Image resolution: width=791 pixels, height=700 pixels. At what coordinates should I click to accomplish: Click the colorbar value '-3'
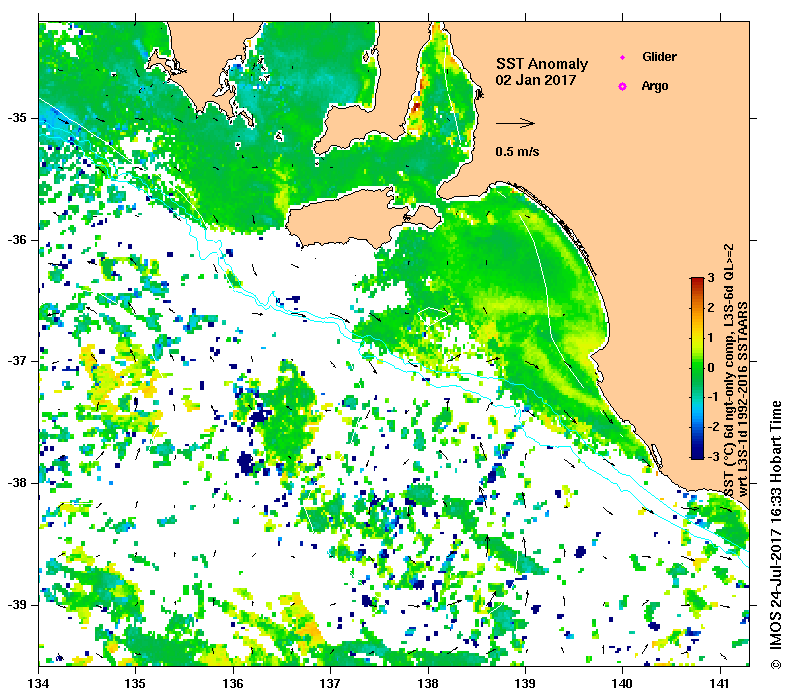pos(713,456)
